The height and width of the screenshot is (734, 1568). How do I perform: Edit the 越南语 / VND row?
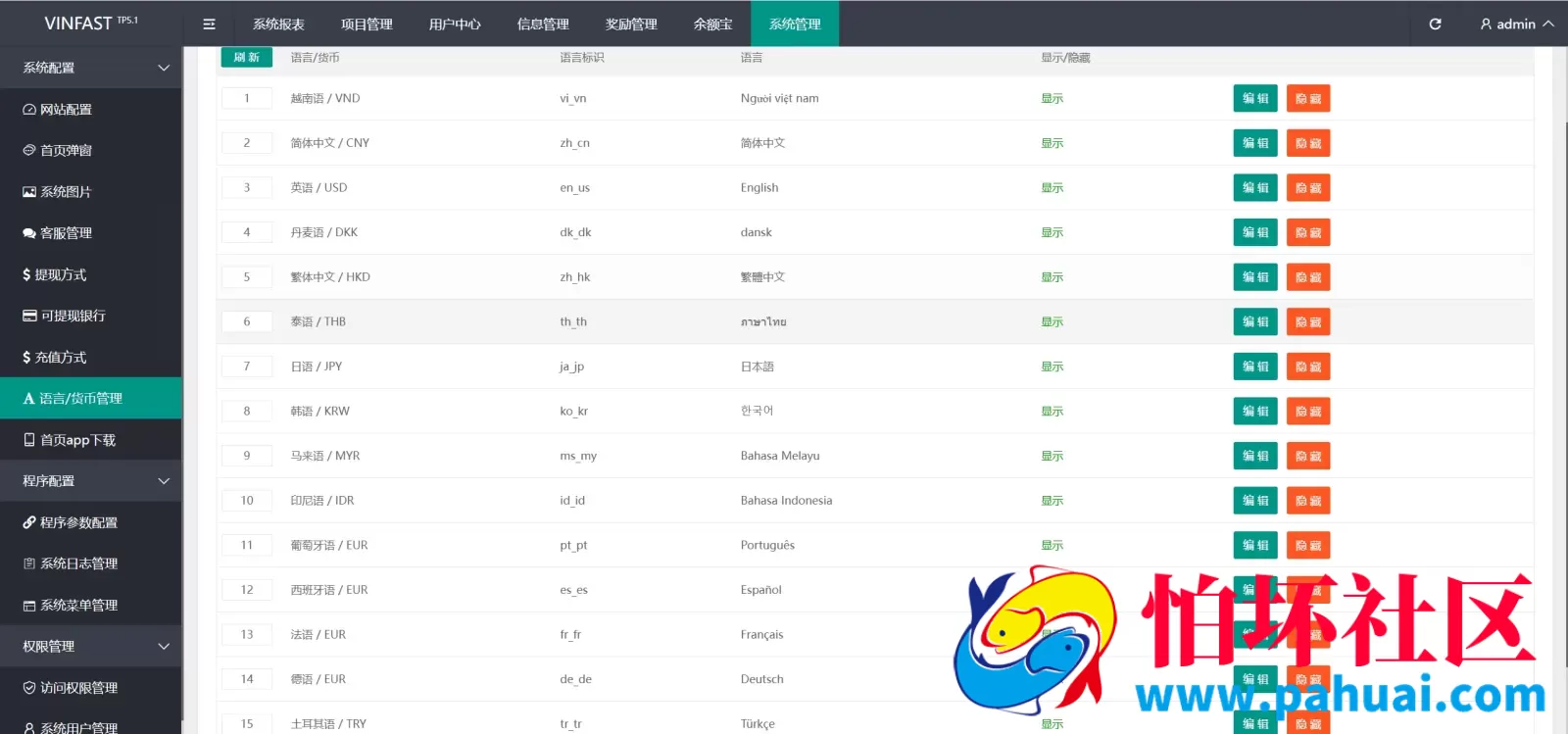(1255, 98)
